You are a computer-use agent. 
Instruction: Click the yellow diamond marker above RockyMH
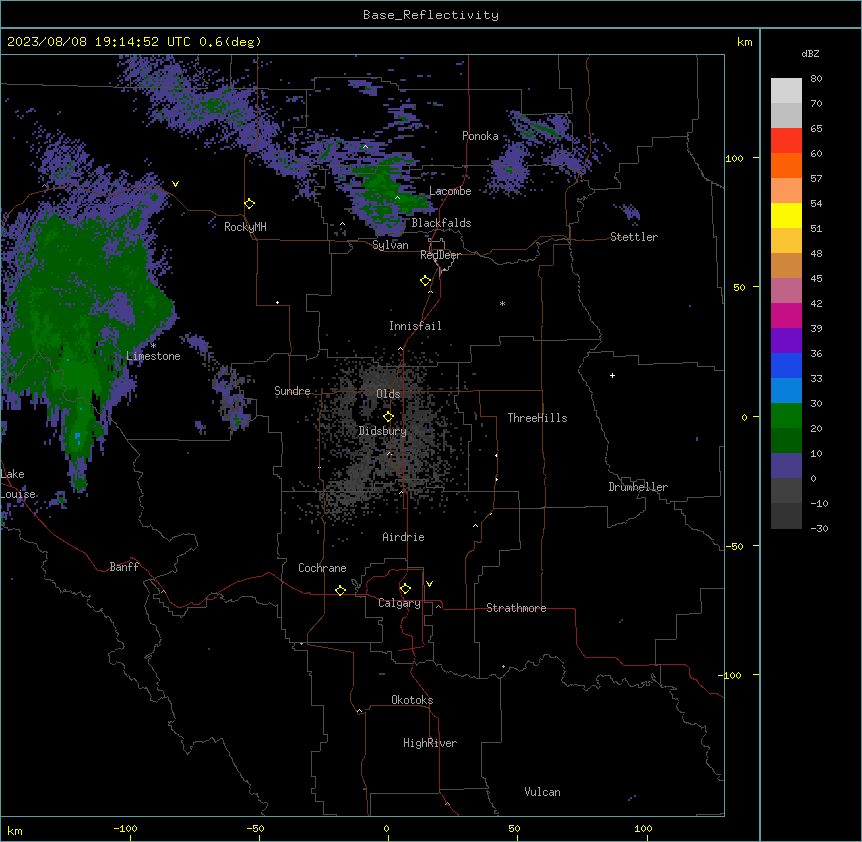[x=250, y=204]
